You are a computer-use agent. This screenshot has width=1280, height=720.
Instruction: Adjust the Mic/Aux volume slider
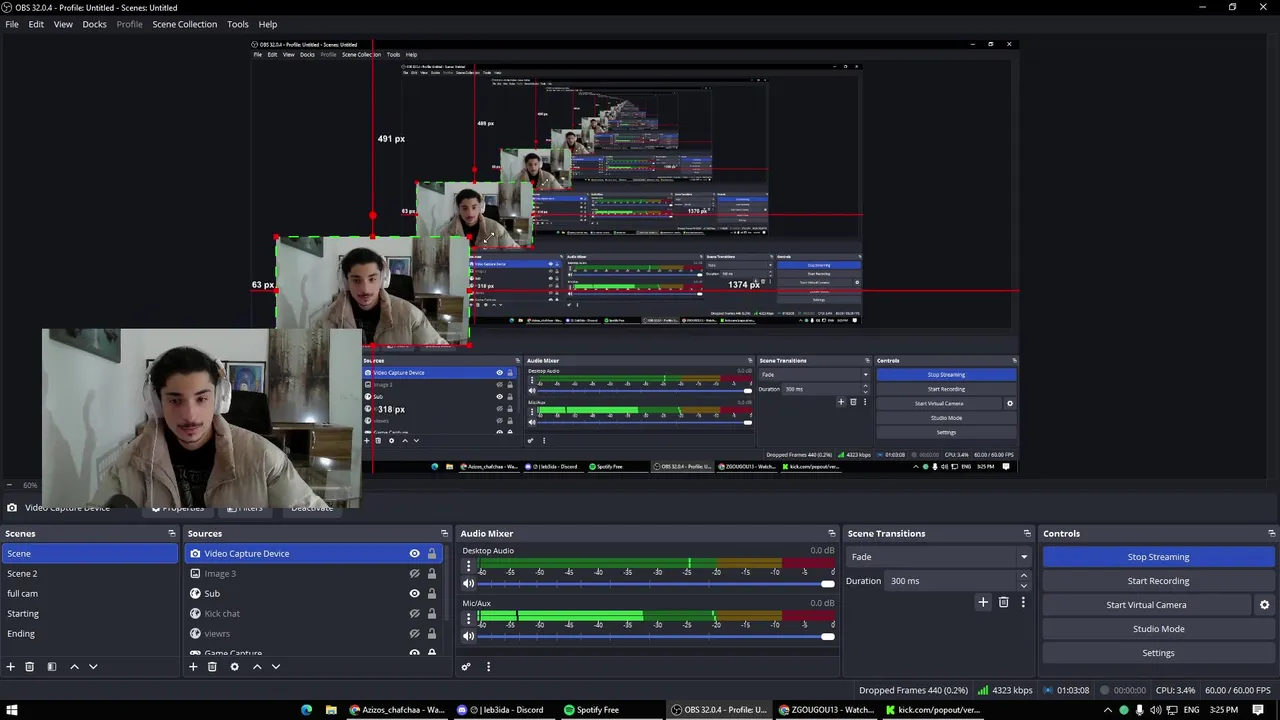pyautogui.click(x=656, y=636)
